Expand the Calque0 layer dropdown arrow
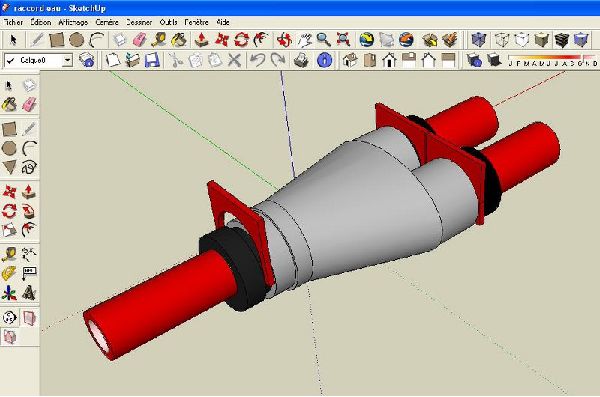This screenshot has height=397, width=600. (67, 60)
